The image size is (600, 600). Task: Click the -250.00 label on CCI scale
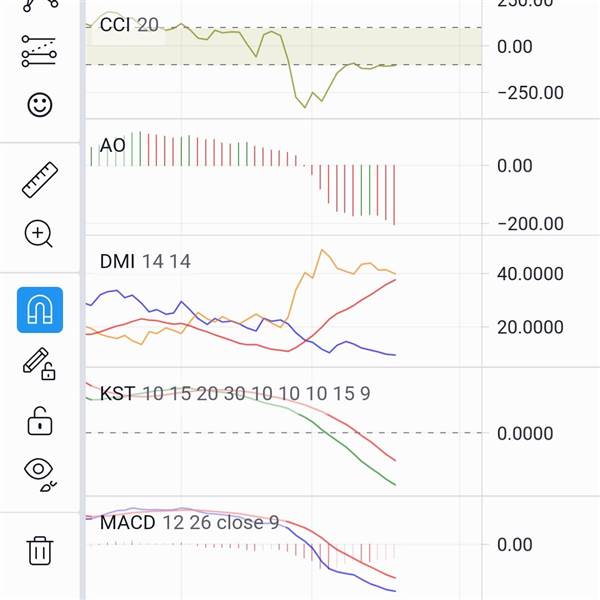pos(530,93)
